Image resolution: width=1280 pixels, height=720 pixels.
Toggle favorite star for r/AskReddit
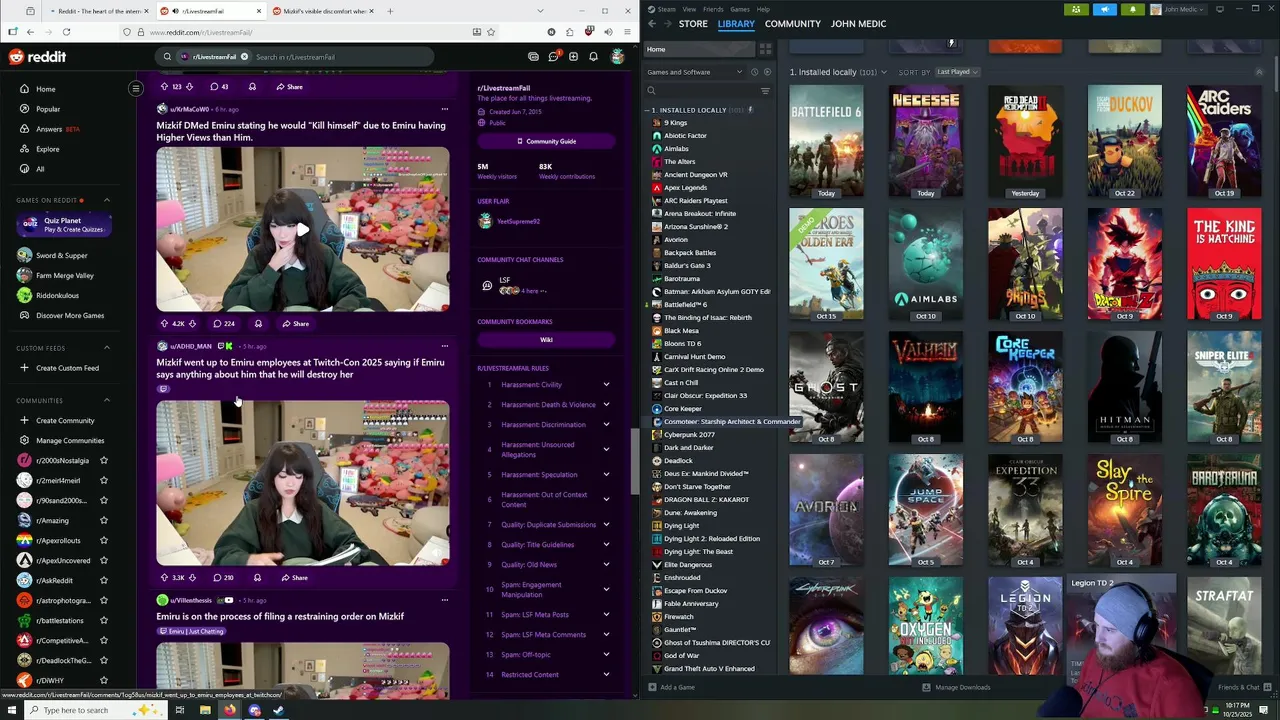click(103, 581)
